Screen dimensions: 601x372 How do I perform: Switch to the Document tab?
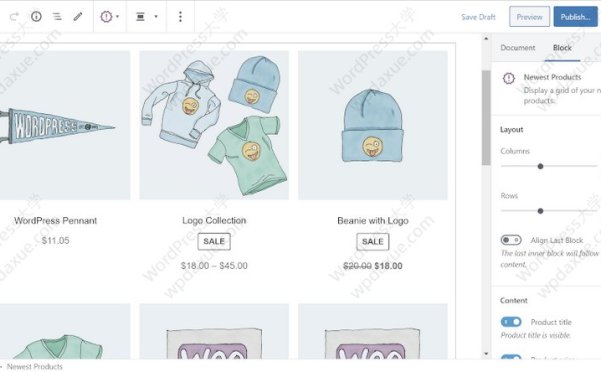click(x=517, y=48)
